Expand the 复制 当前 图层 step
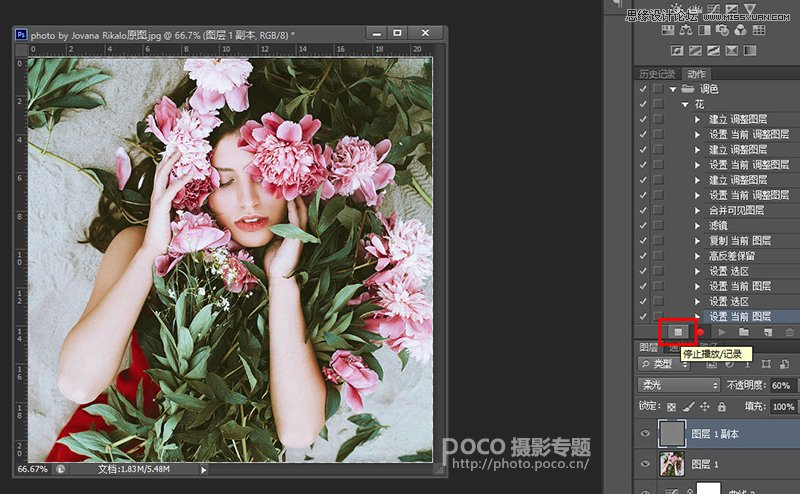Viewport: 800px width, 494px height. click(697, 241)
